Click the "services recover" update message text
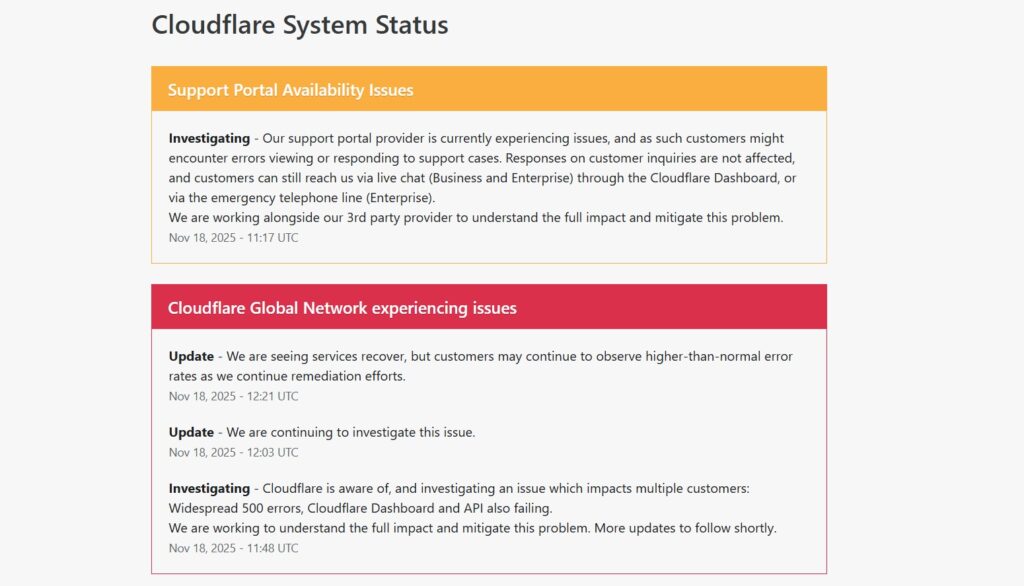 [500, 357]
